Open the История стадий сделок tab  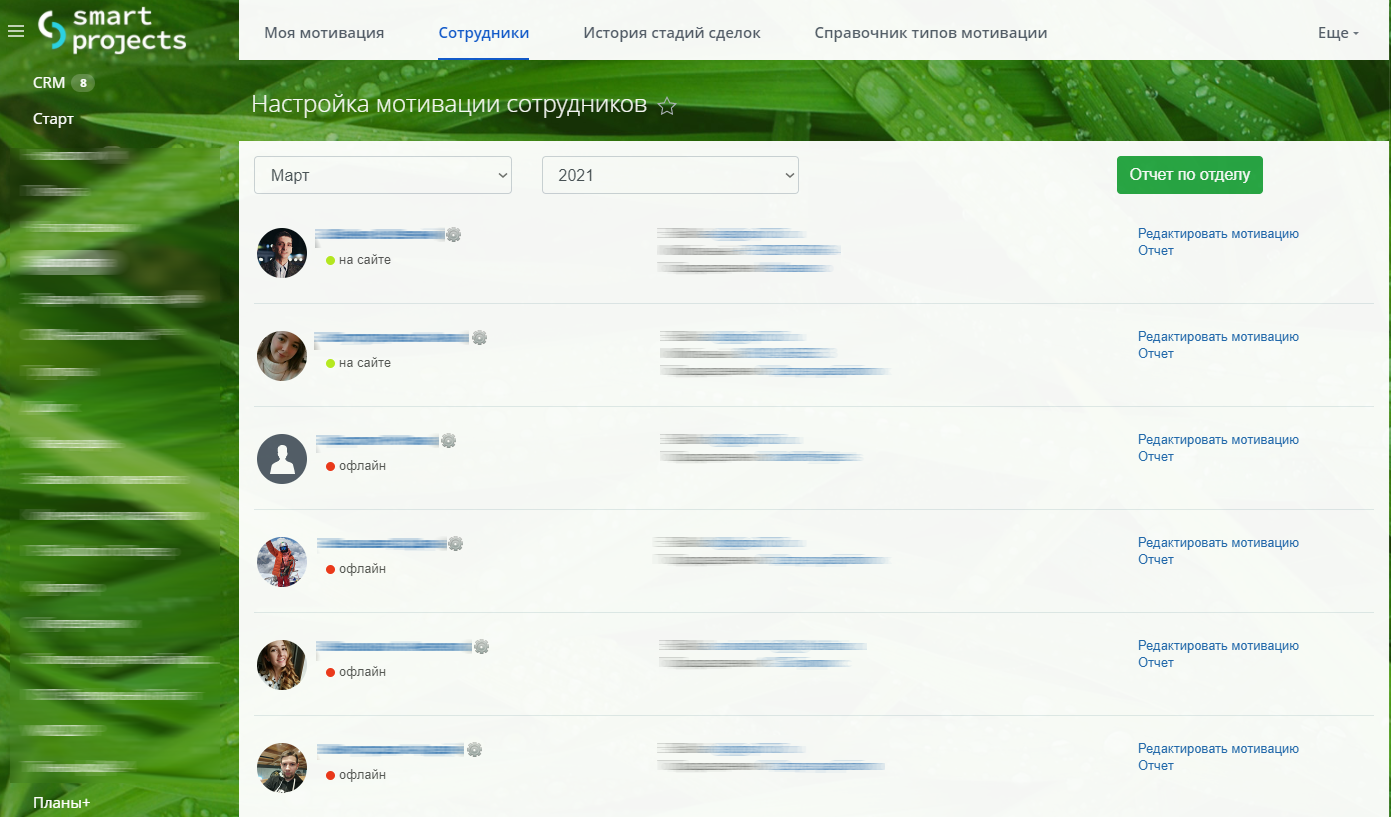coord(672,33)
